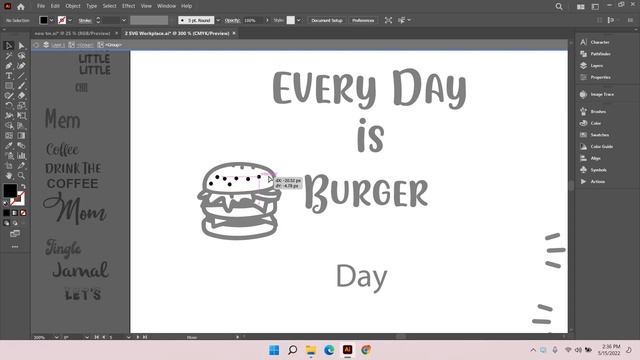This screenshot has height=360, width=640.
Task: Click the Document Setup button
Action: 327,20
